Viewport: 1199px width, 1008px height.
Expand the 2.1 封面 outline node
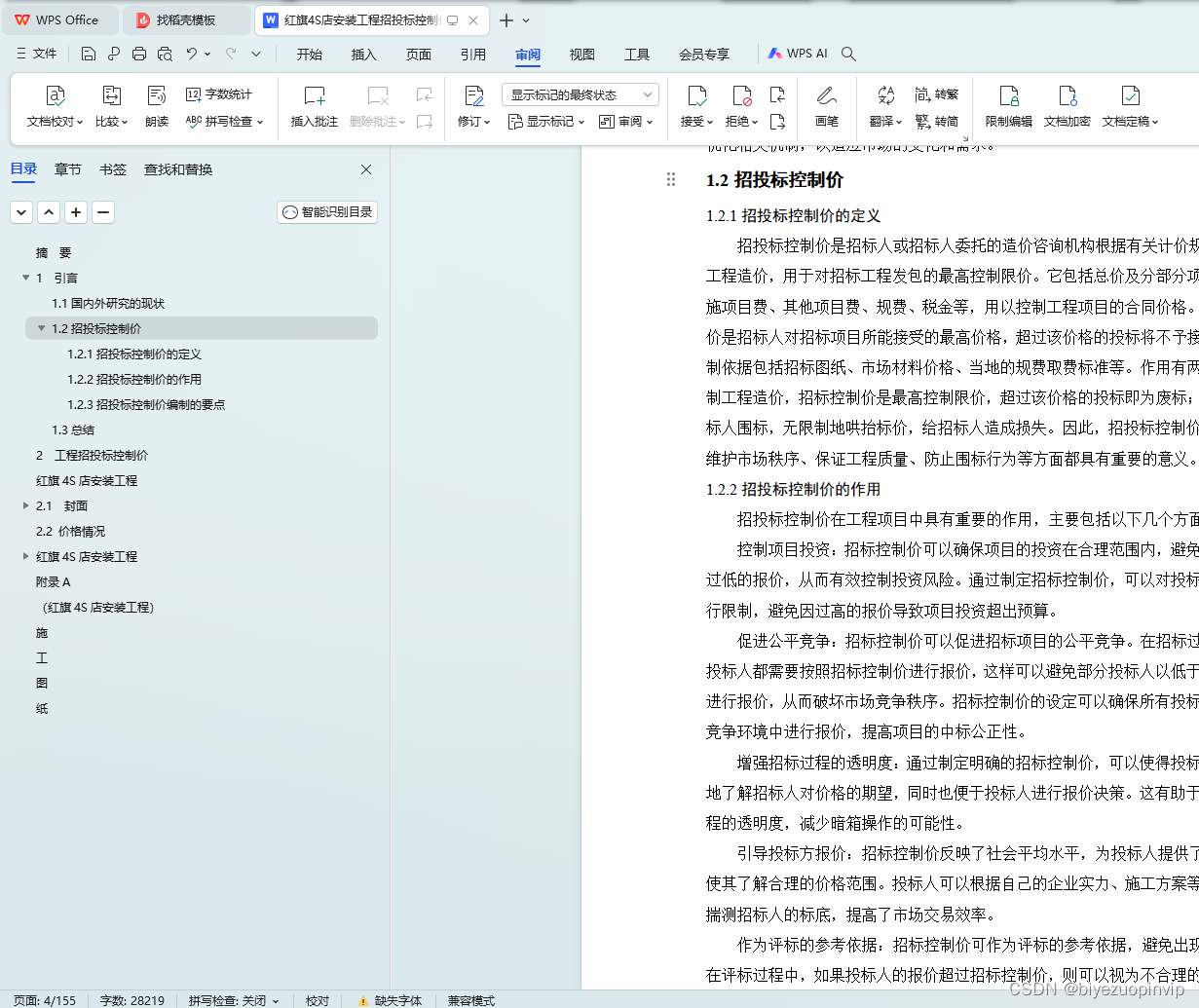point(25,506)
